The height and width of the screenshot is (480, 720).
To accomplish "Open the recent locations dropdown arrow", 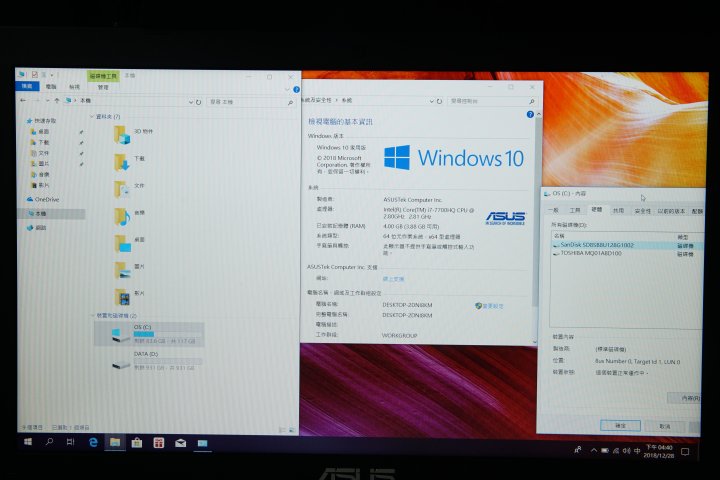I will (x=48, y=100).
